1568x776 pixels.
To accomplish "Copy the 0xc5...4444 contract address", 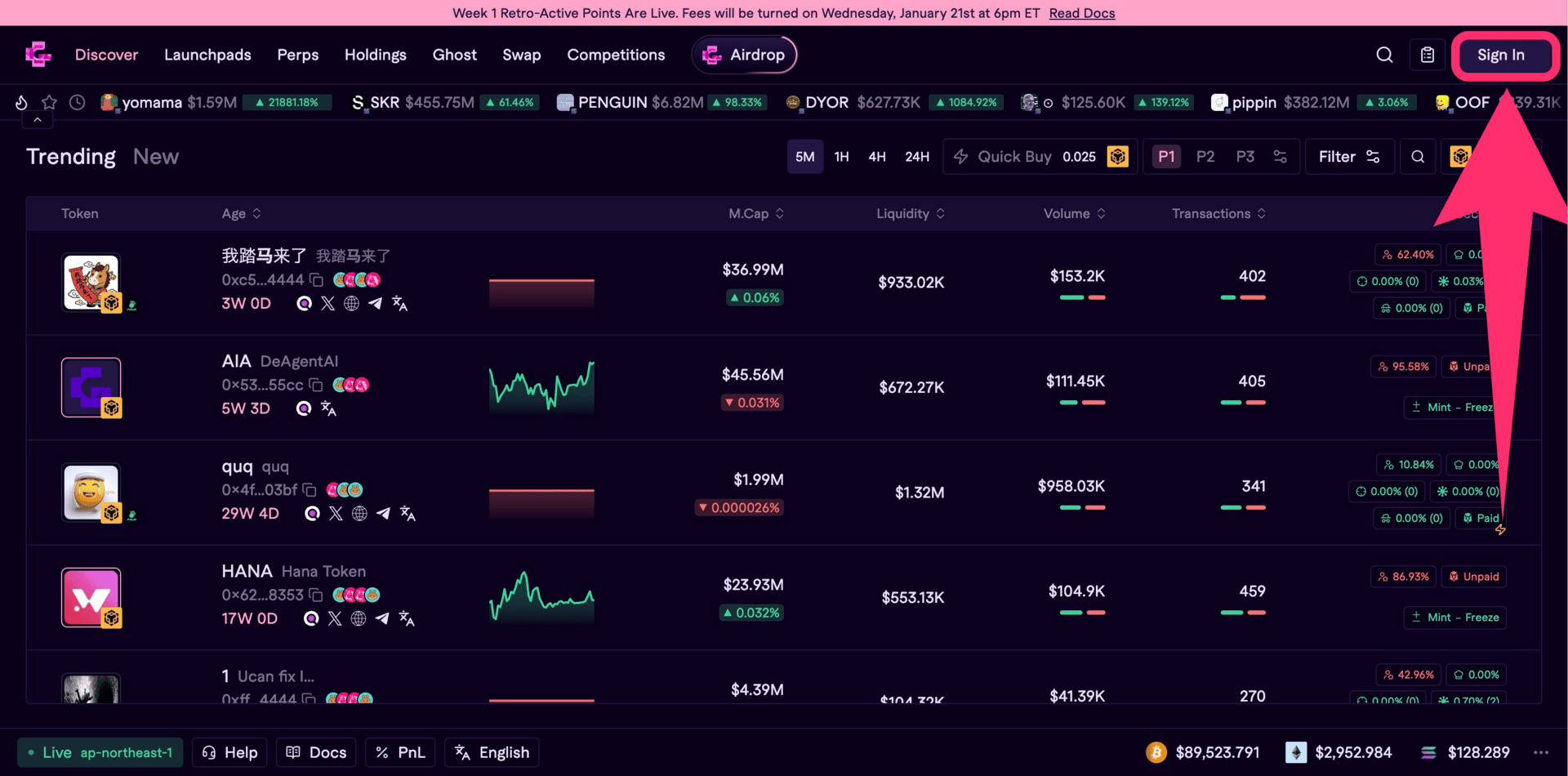I will [316, 279].
